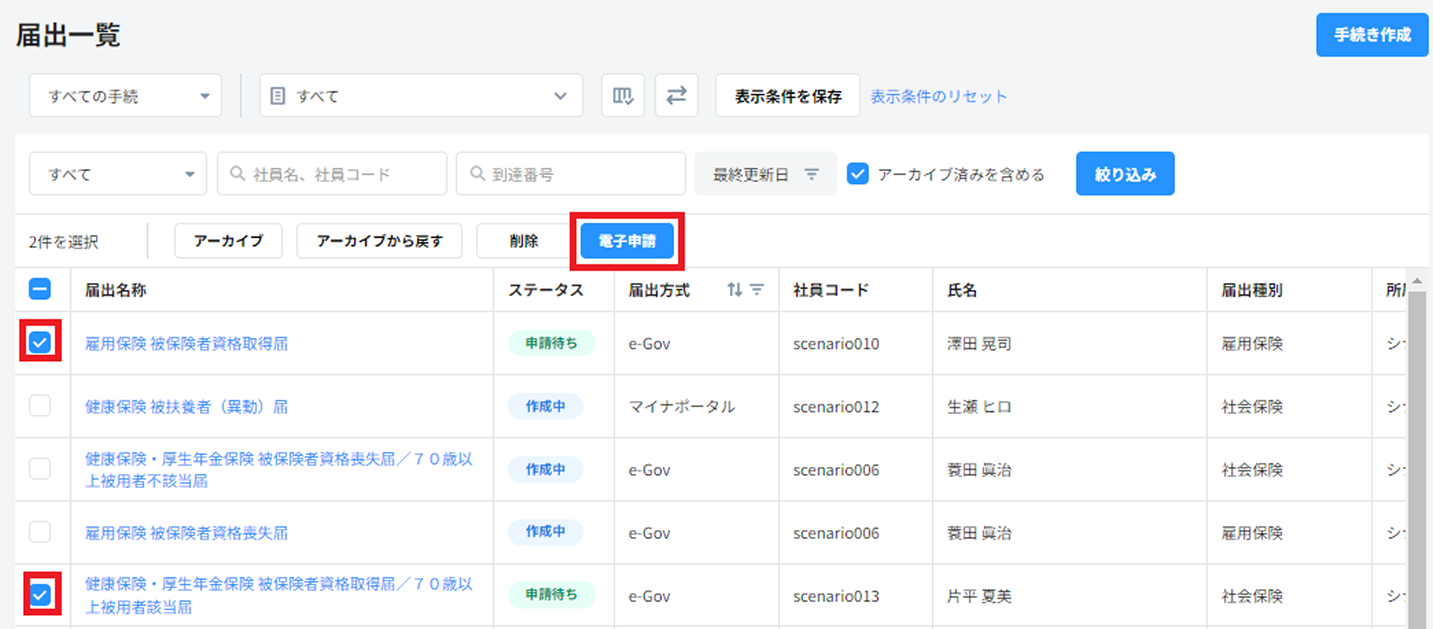The image size is (1433, 629).
Task: Click the name 片平 夏美
Action: (x=979, y=595)
